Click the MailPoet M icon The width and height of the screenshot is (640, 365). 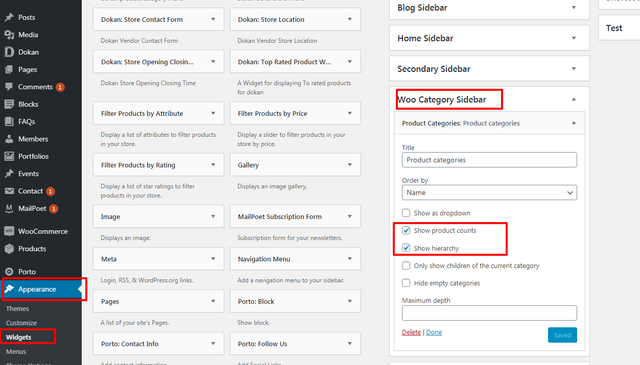coord(9,208)
